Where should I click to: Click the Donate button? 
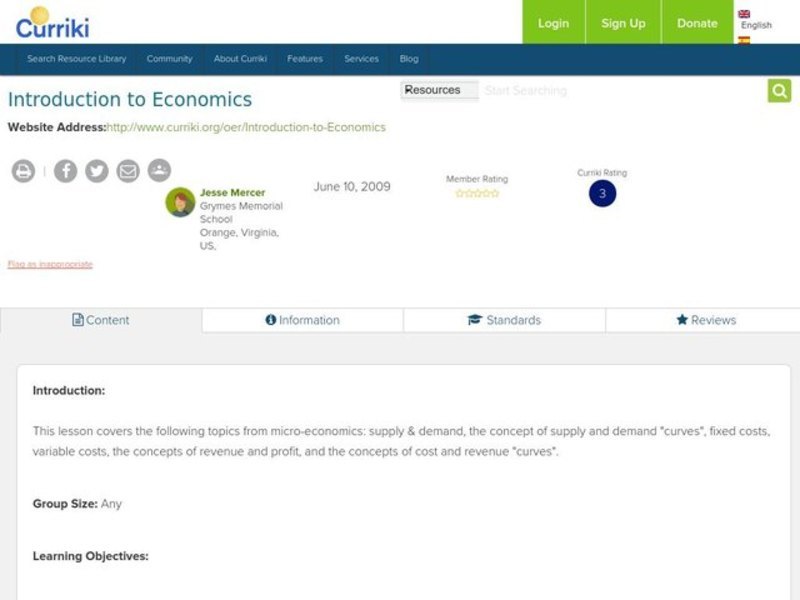pyautogui.click(x=697, y=23)
